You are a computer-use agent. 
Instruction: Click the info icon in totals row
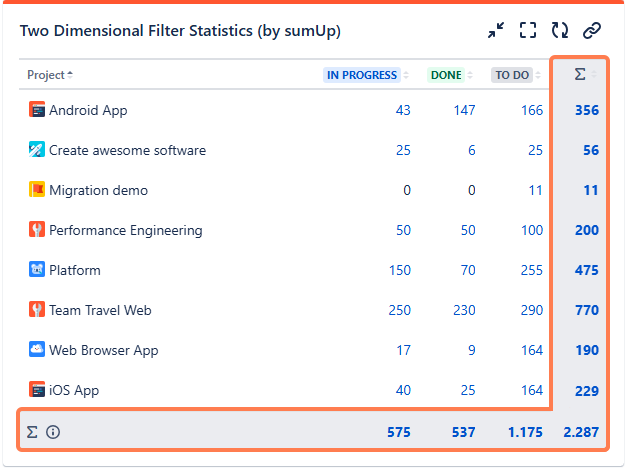click(53, 432)
